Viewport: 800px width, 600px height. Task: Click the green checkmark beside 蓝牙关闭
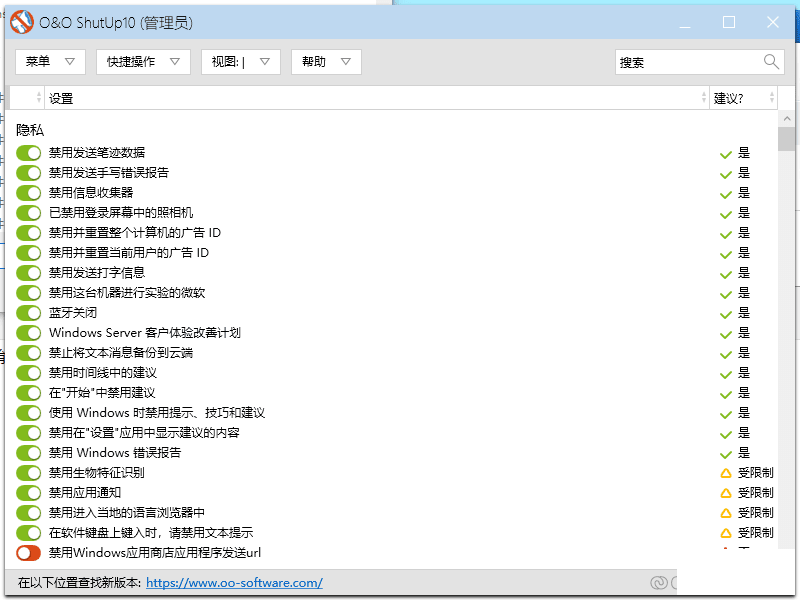[726, 314]
